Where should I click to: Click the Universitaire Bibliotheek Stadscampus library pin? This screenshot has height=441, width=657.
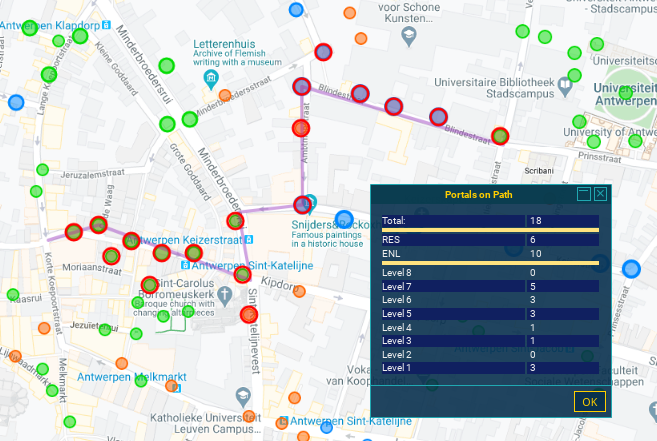coord(565,87)
